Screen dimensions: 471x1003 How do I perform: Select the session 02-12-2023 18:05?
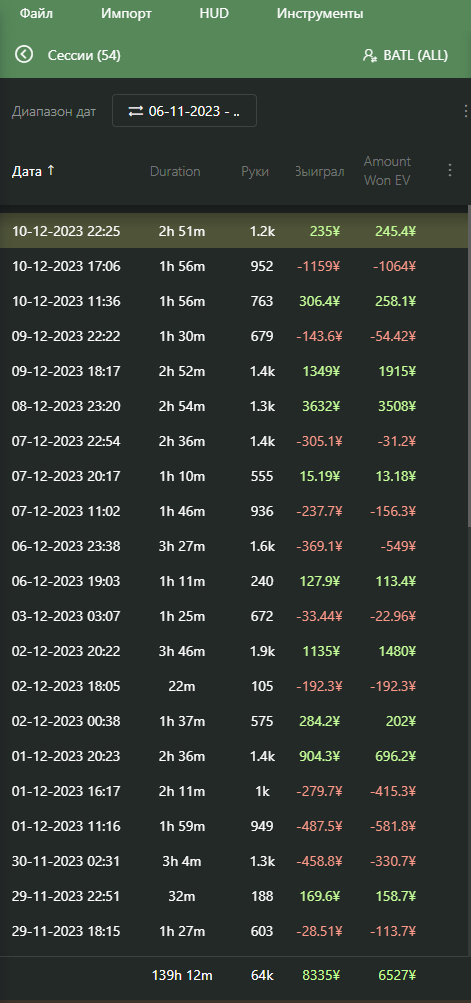click(x=234, y=686)
